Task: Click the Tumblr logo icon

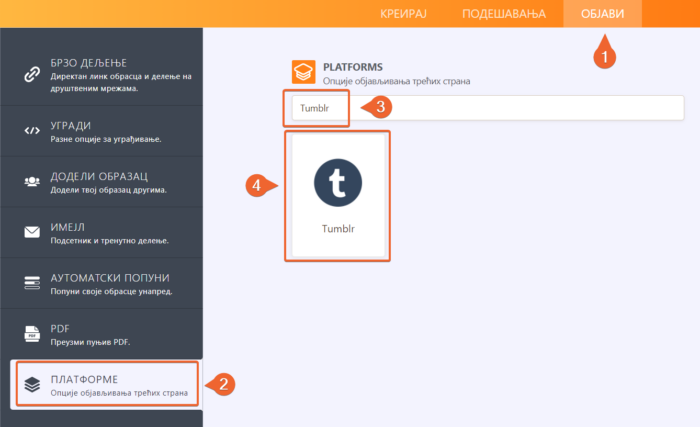Action: point(338,183)
